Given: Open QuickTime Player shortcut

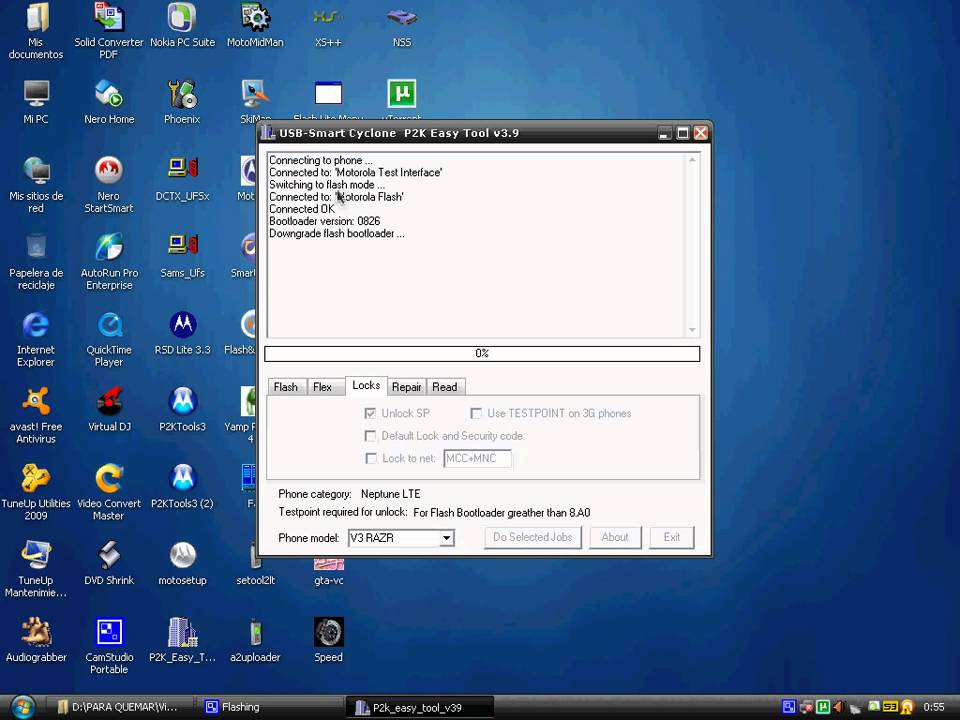Looking at the screenshot, I should (108, 339).
